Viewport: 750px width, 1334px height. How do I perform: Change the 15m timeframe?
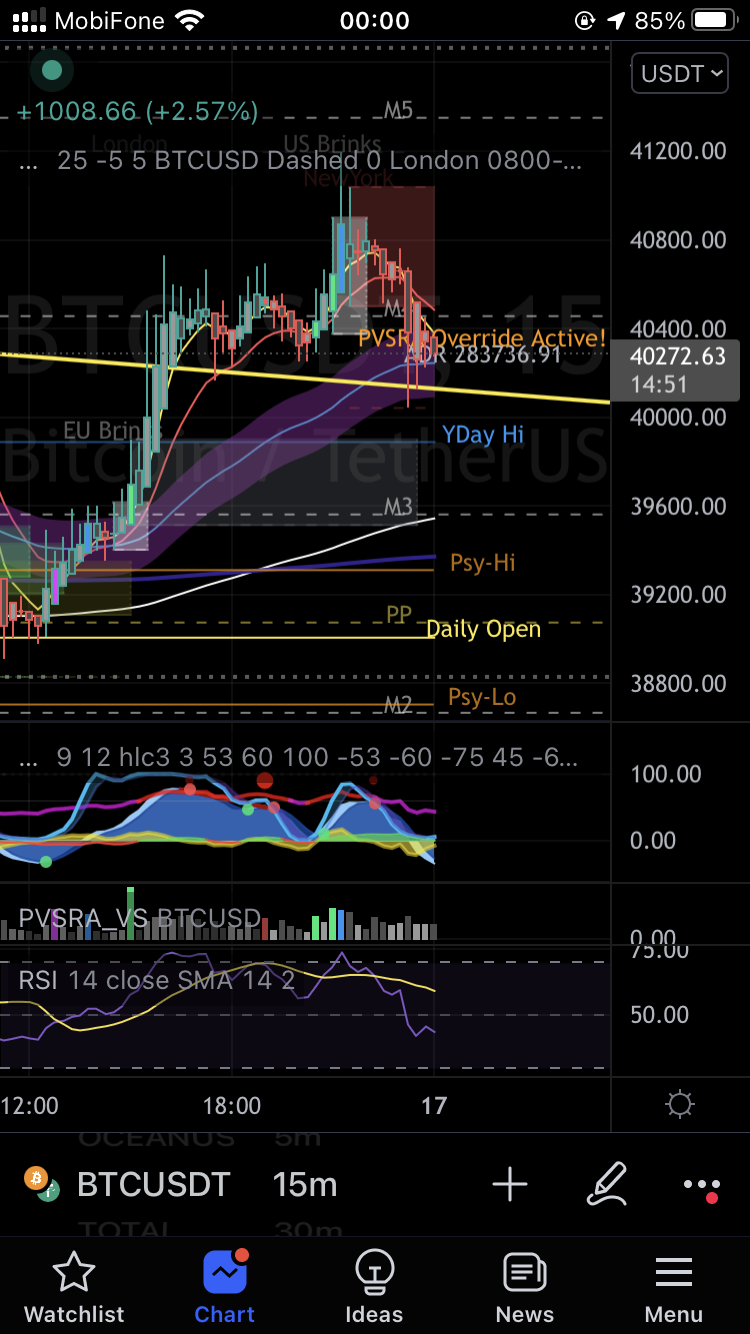[x=304, y=1185]
